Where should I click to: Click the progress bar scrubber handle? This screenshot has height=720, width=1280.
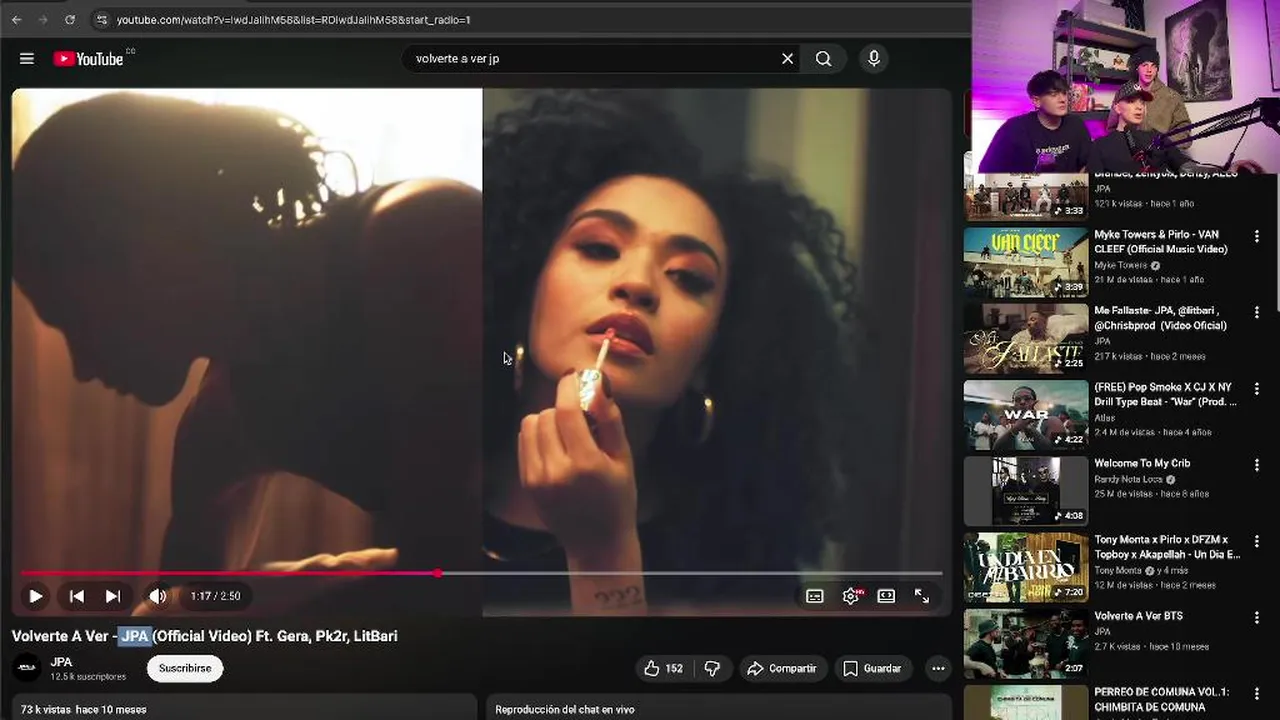tap(438, 573)
